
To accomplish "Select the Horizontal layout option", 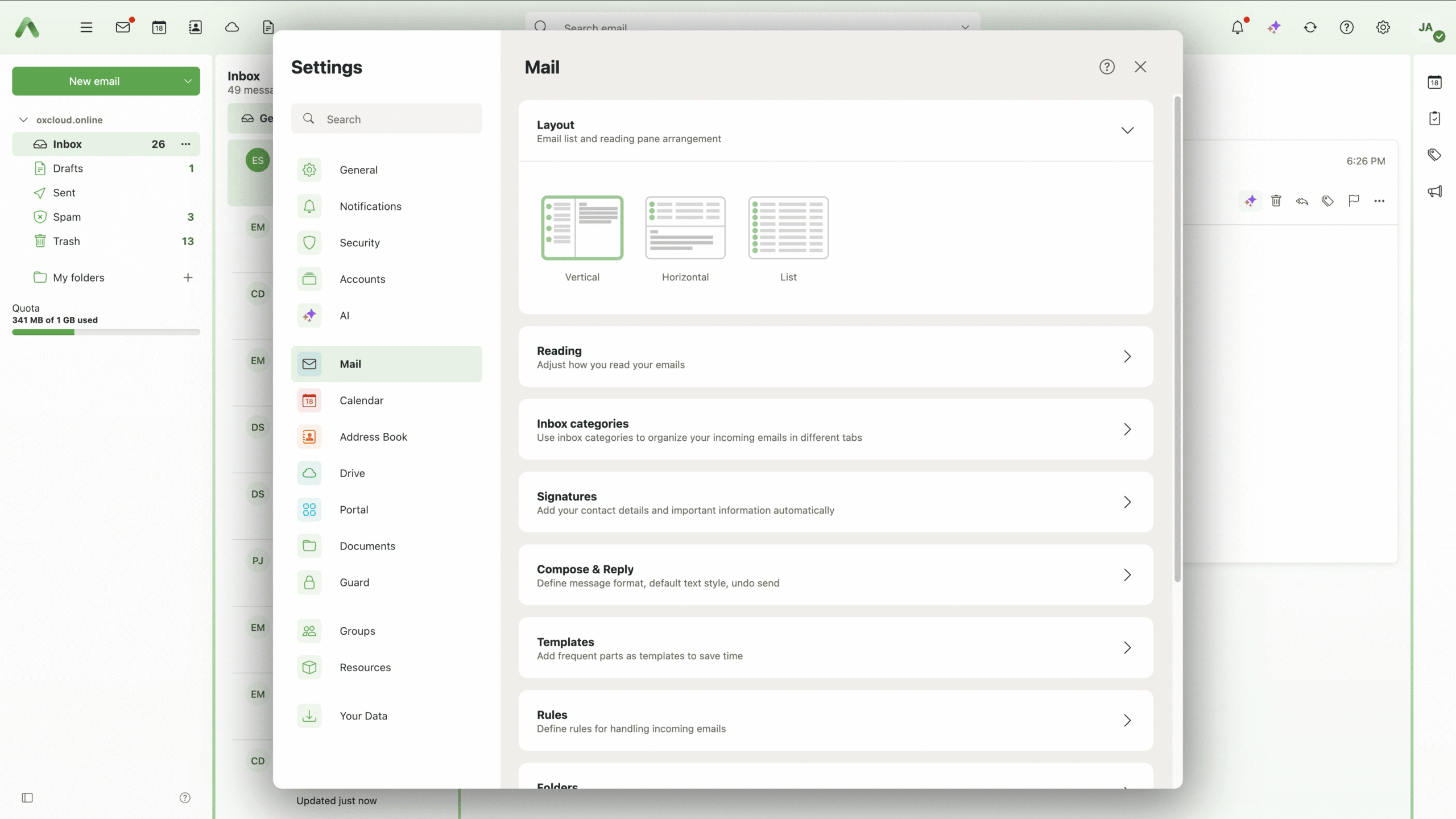I will point(685,228).
